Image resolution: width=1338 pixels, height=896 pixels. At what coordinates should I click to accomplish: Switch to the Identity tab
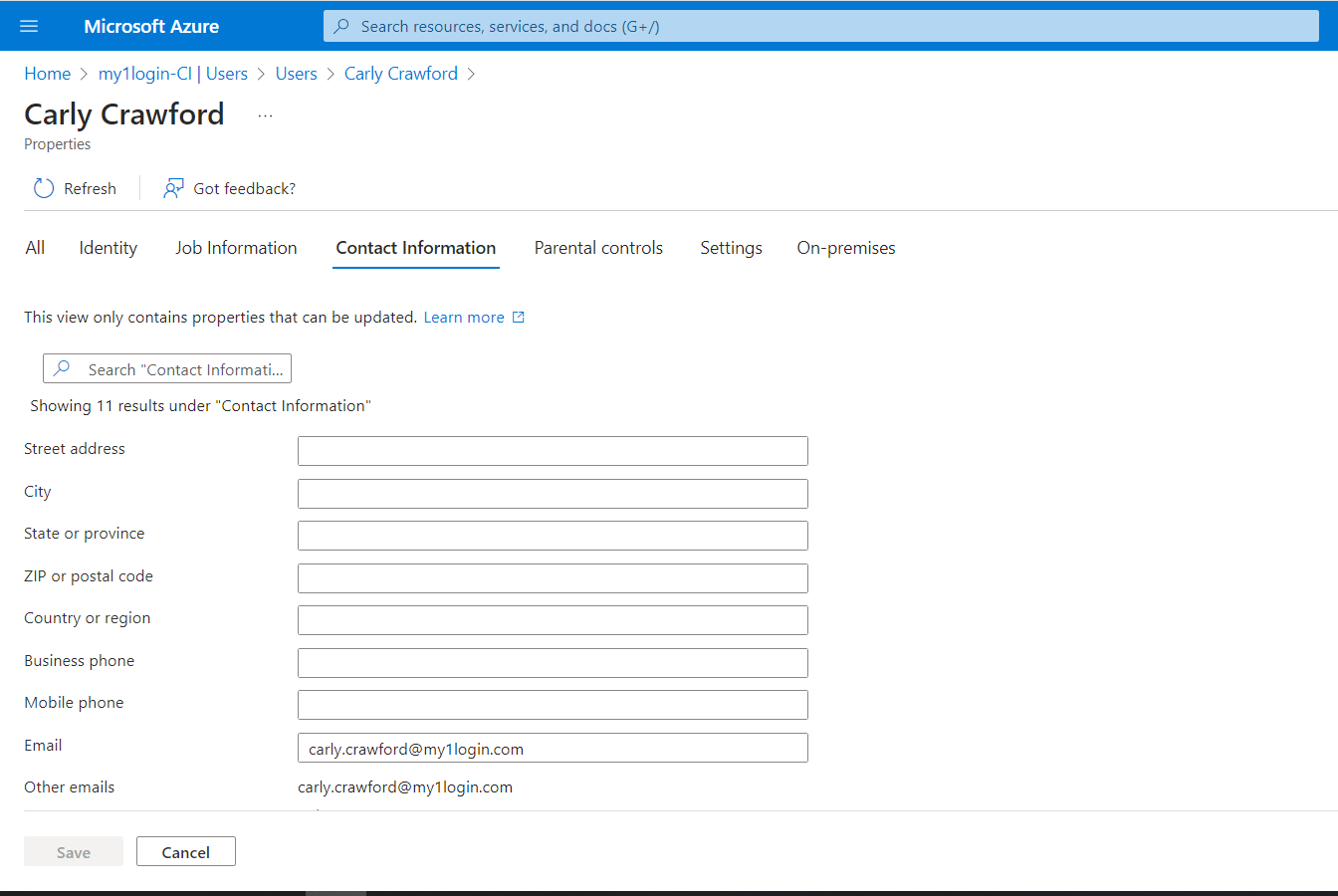pyautogui.click(x=108, y=248)
